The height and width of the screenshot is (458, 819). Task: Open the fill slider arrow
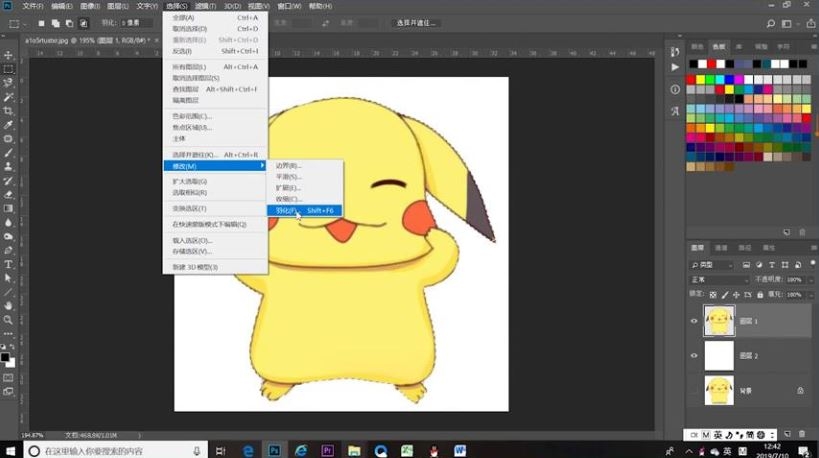811,295
